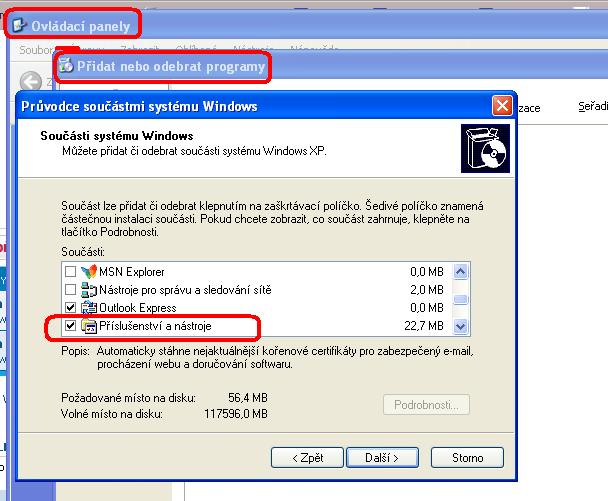This screenshot has height=501, width=608.
Task: Click the 22,7 MB size value
Action: click(x=424, y=326)
